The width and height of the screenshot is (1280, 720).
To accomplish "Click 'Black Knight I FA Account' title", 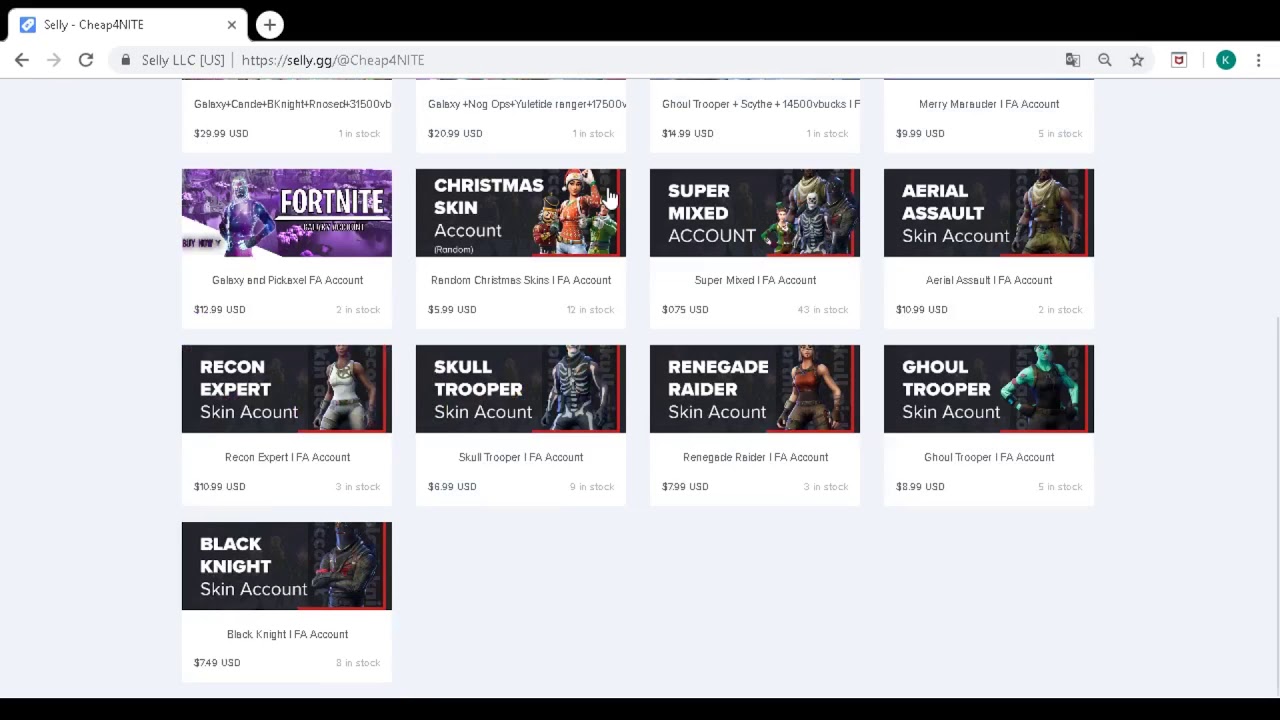I will [x=287, y=634].
